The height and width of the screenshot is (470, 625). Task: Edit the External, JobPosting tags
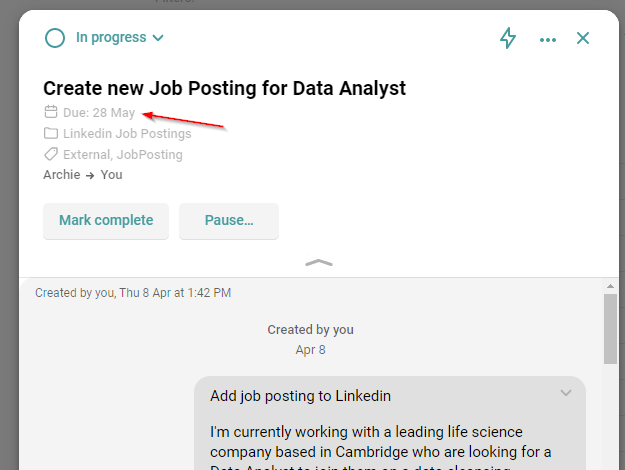(123, 155)
